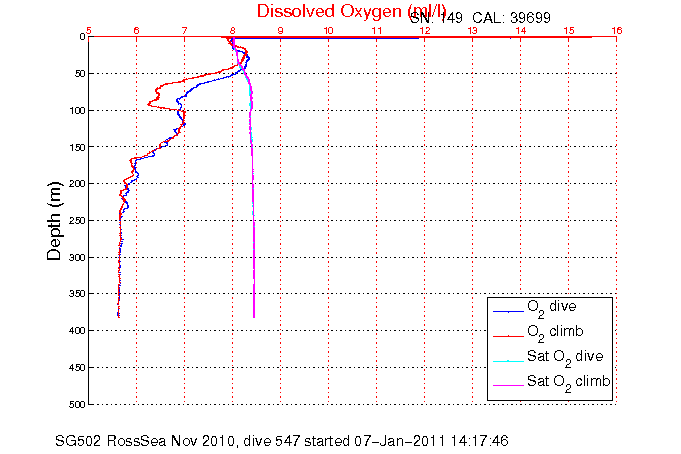Click the magenta saturation curve near 300 m depth
The width and height of the screenshot is (681, 454).
[254, 258]
